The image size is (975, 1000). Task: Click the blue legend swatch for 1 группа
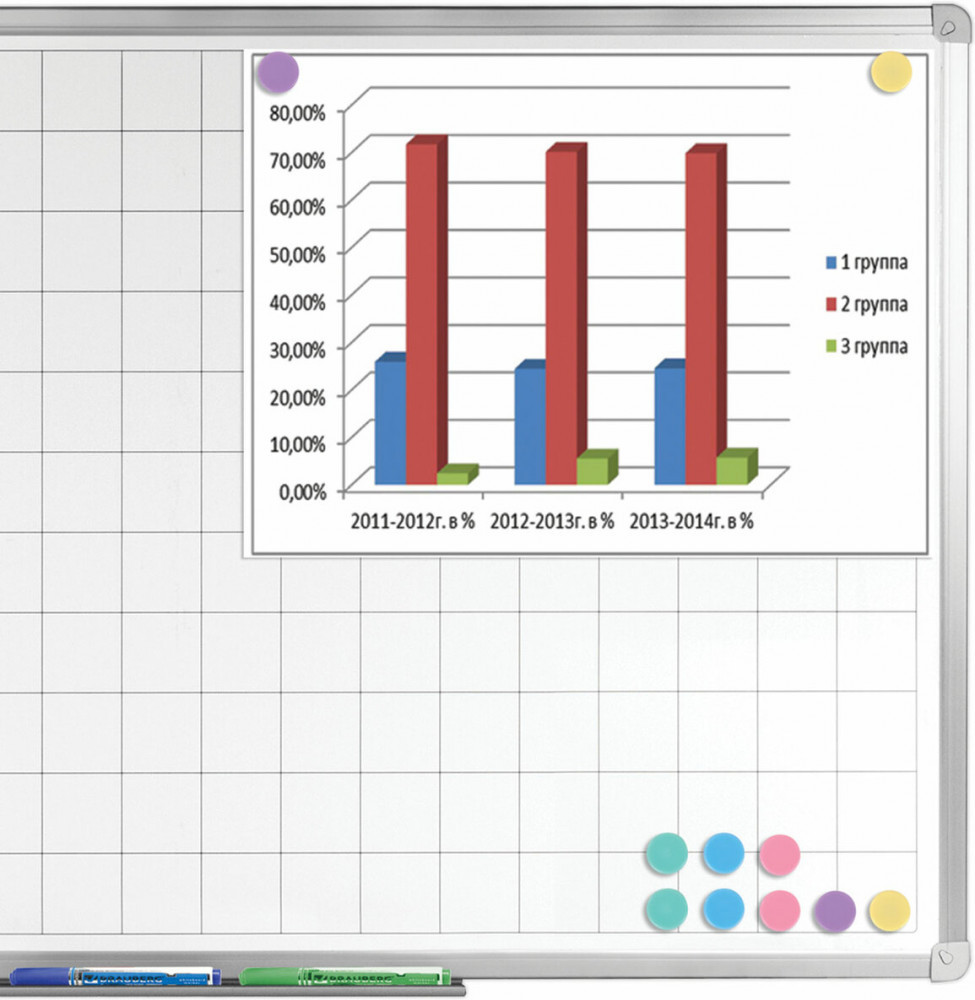pyautogui.click(x=830, y=263)
